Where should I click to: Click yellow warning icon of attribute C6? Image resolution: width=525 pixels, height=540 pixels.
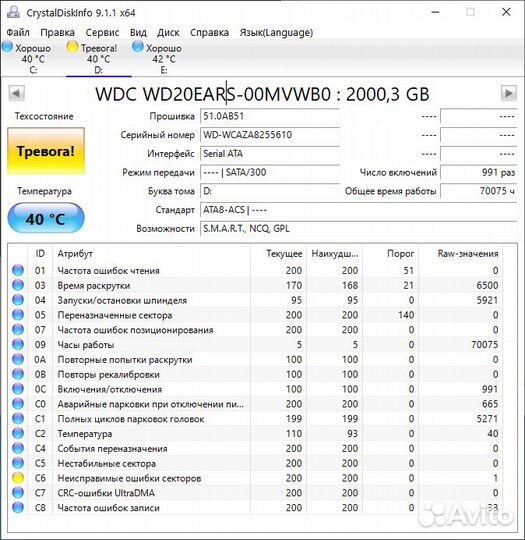18,478
